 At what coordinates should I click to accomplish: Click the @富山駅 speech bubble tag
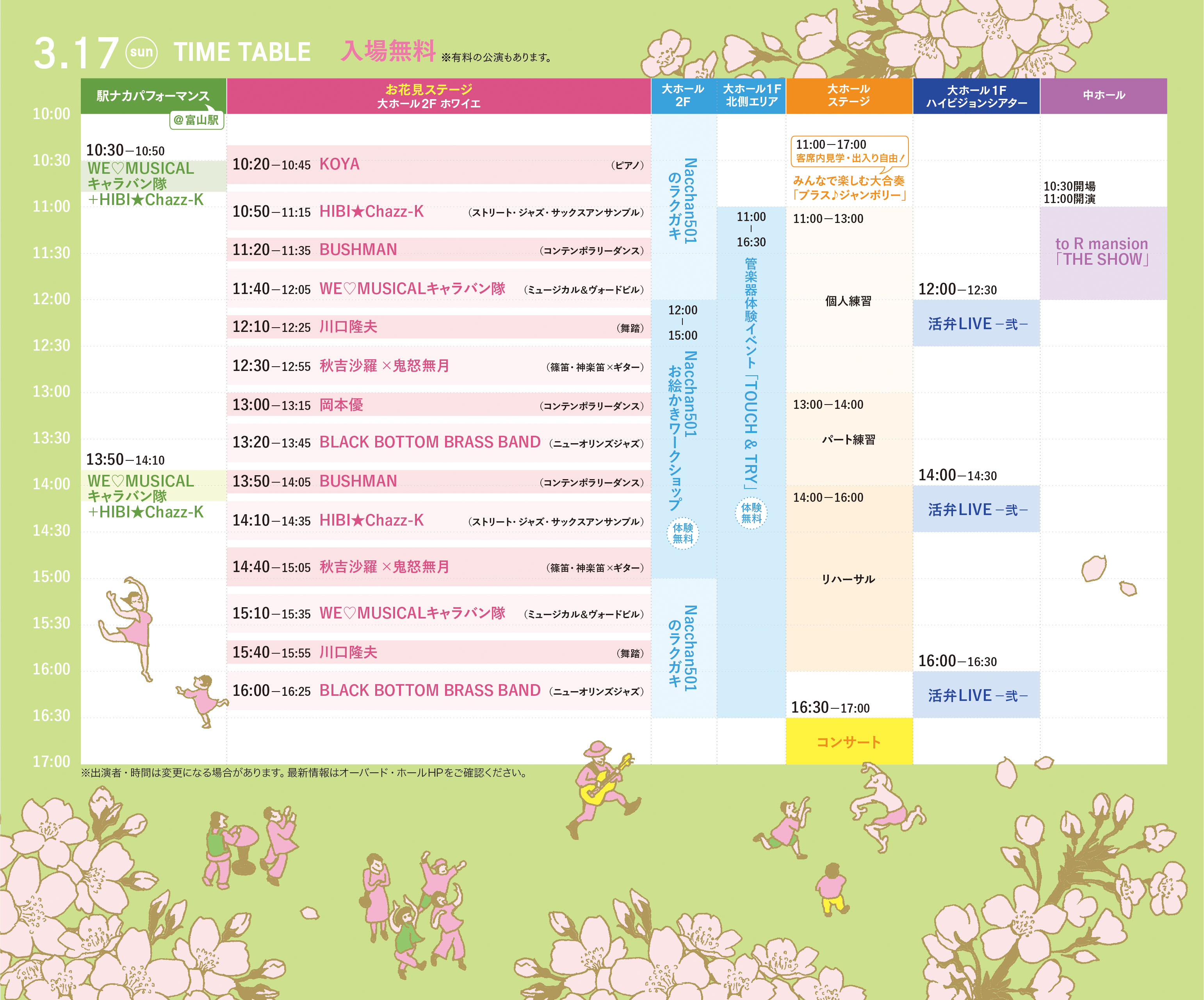tap(197, 120)
